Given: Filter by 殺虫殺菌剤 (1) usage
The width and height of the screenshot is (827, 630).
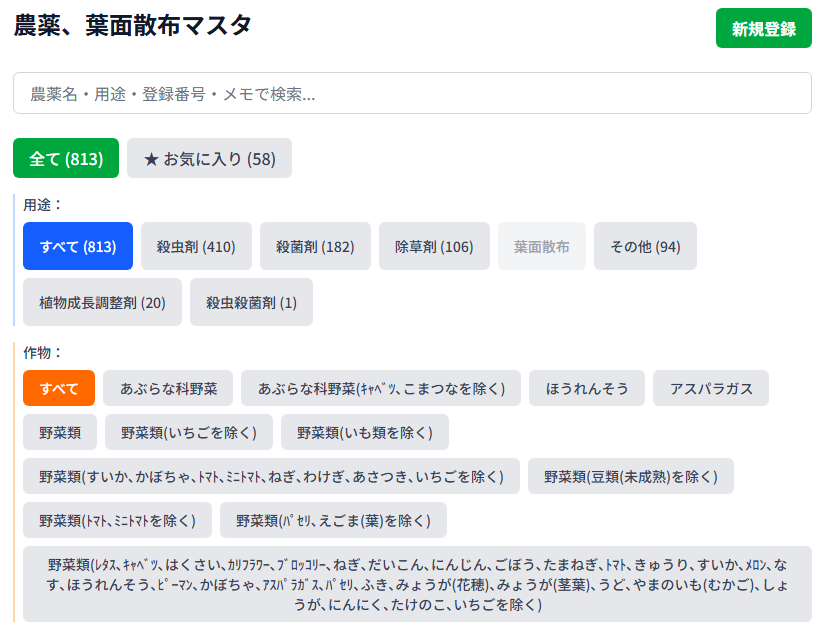Looking at the screenshot, I should [251, 302].
